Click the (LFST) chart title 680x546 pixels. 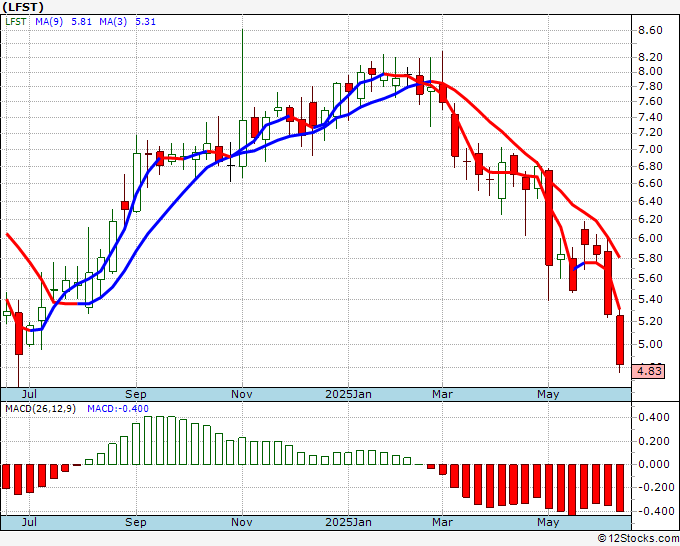tap(23, 7)
